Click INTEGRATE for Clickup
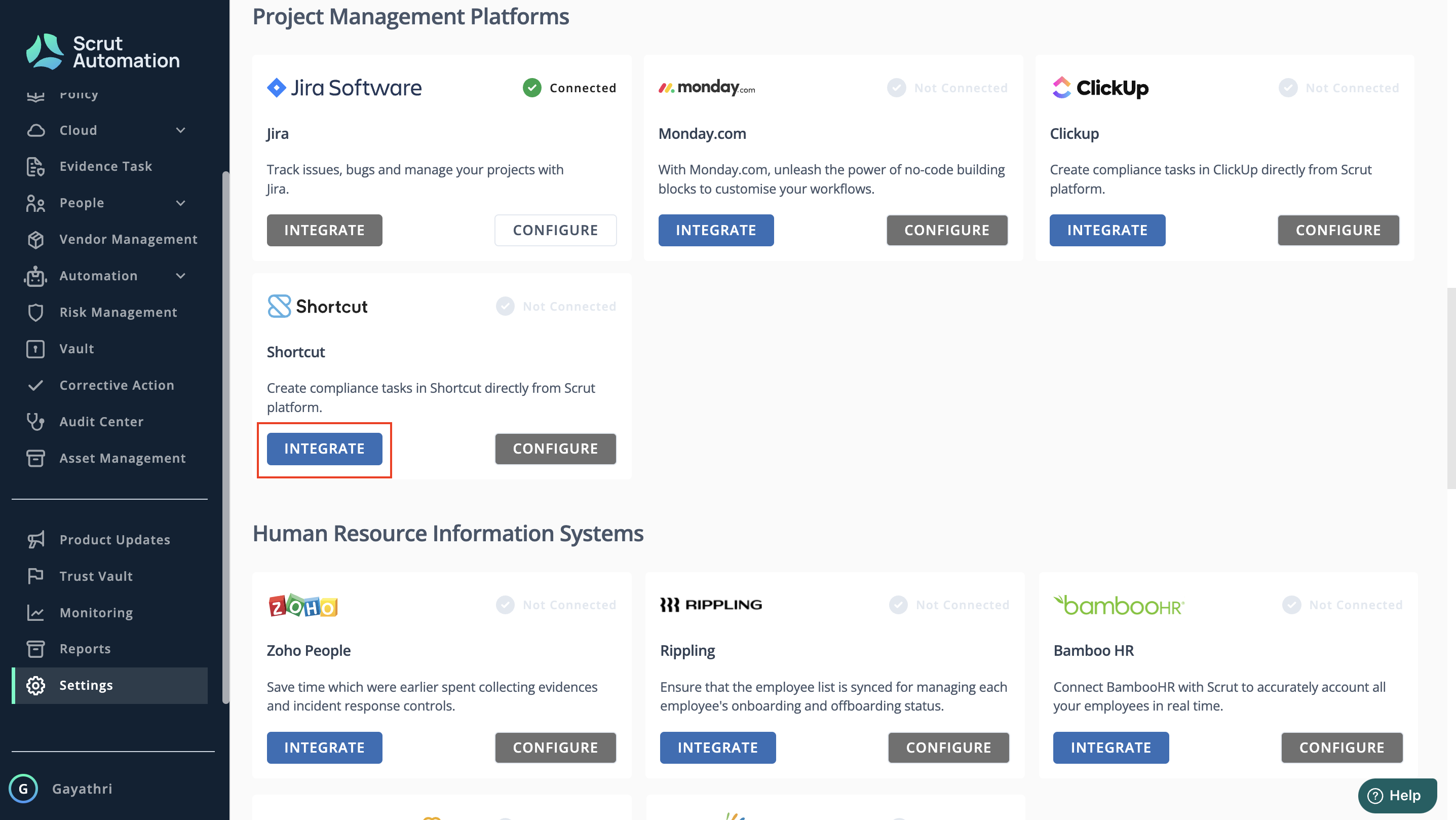The width and height of the screenshot is (1456, 820). 1108,230
